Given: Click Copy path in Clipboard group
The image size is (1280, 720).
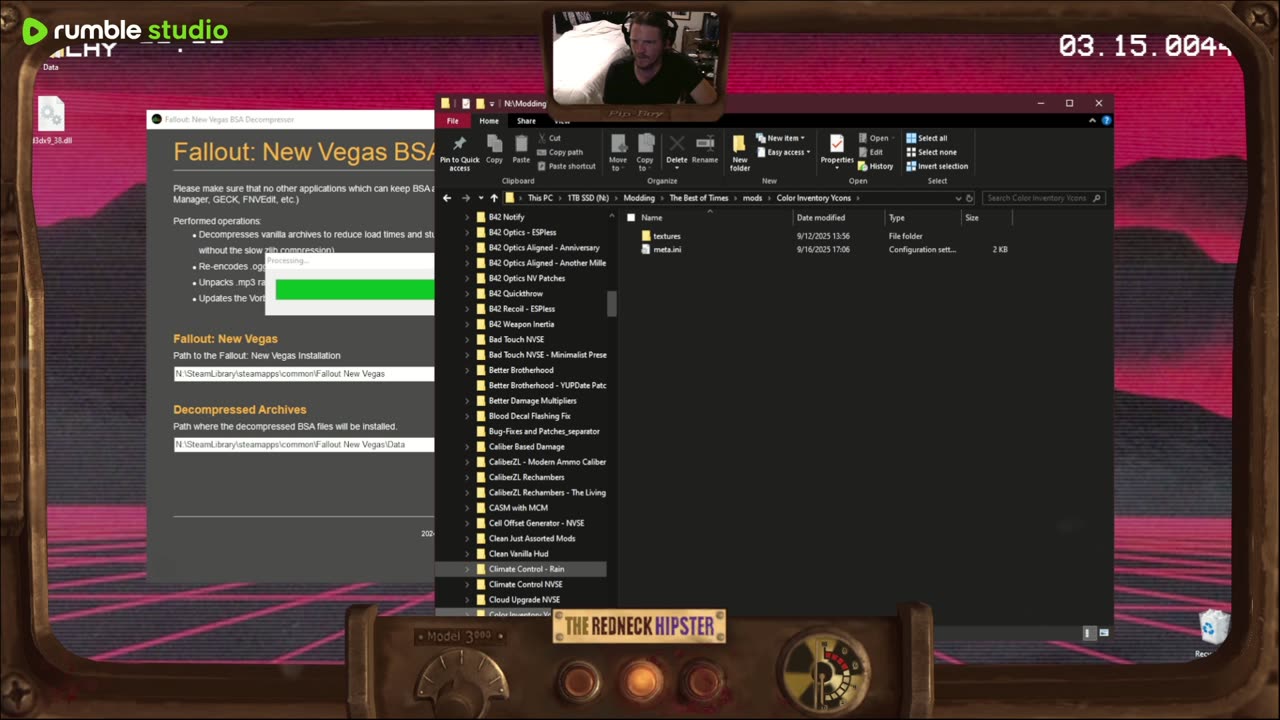Looking at the screenshot, I should tap(560, 152).
